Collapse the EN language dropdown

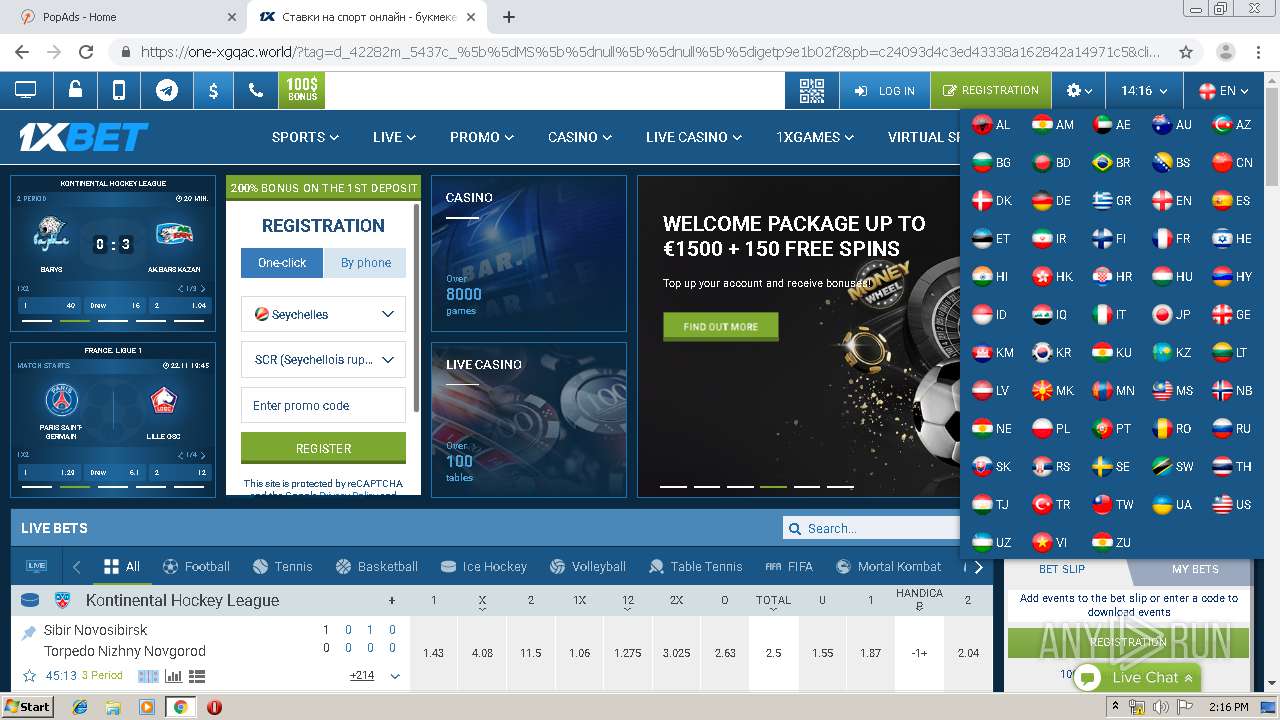point(1223,90)
